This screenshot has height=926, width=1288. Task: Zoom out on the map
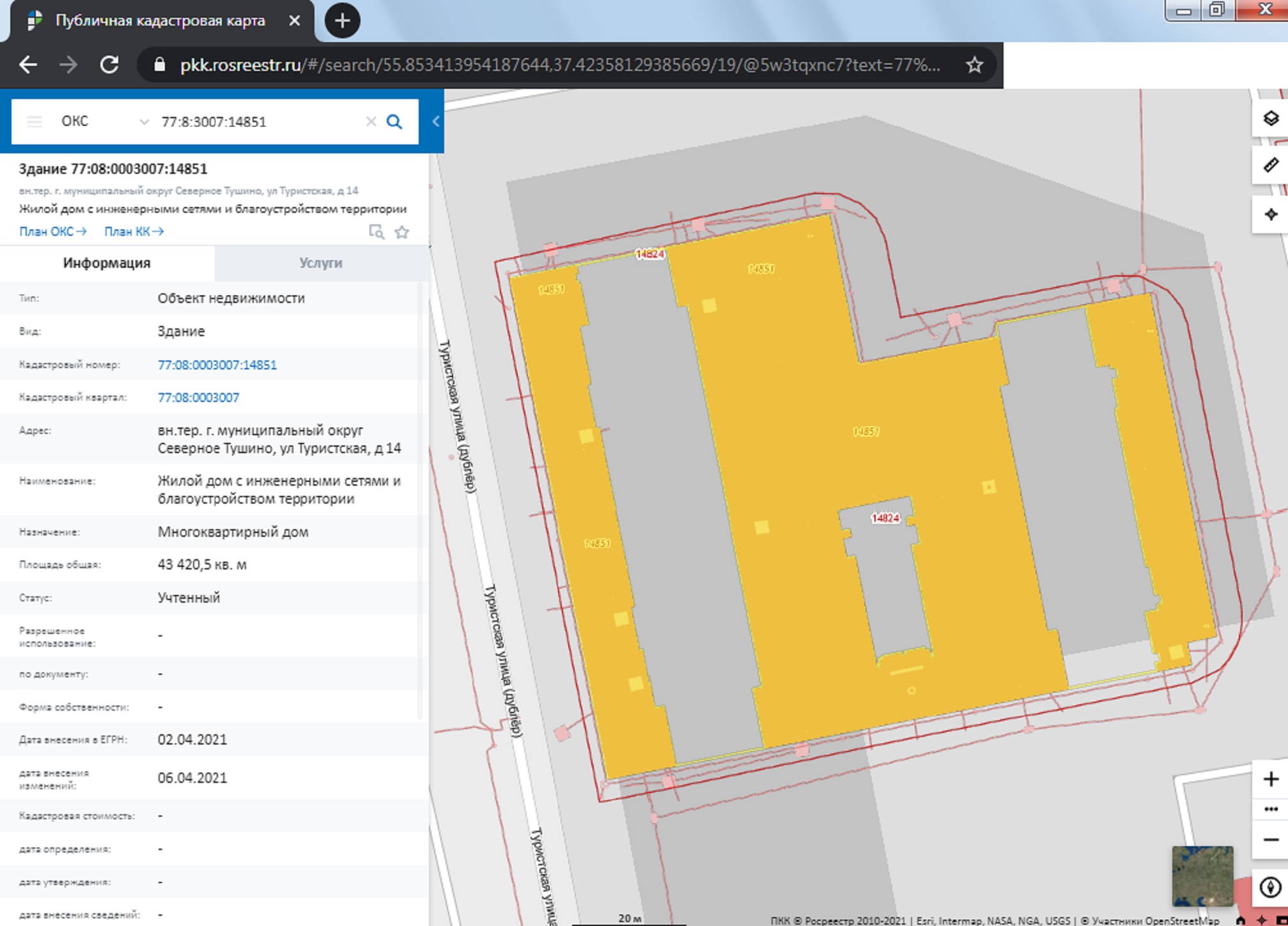coord(1270,840)
